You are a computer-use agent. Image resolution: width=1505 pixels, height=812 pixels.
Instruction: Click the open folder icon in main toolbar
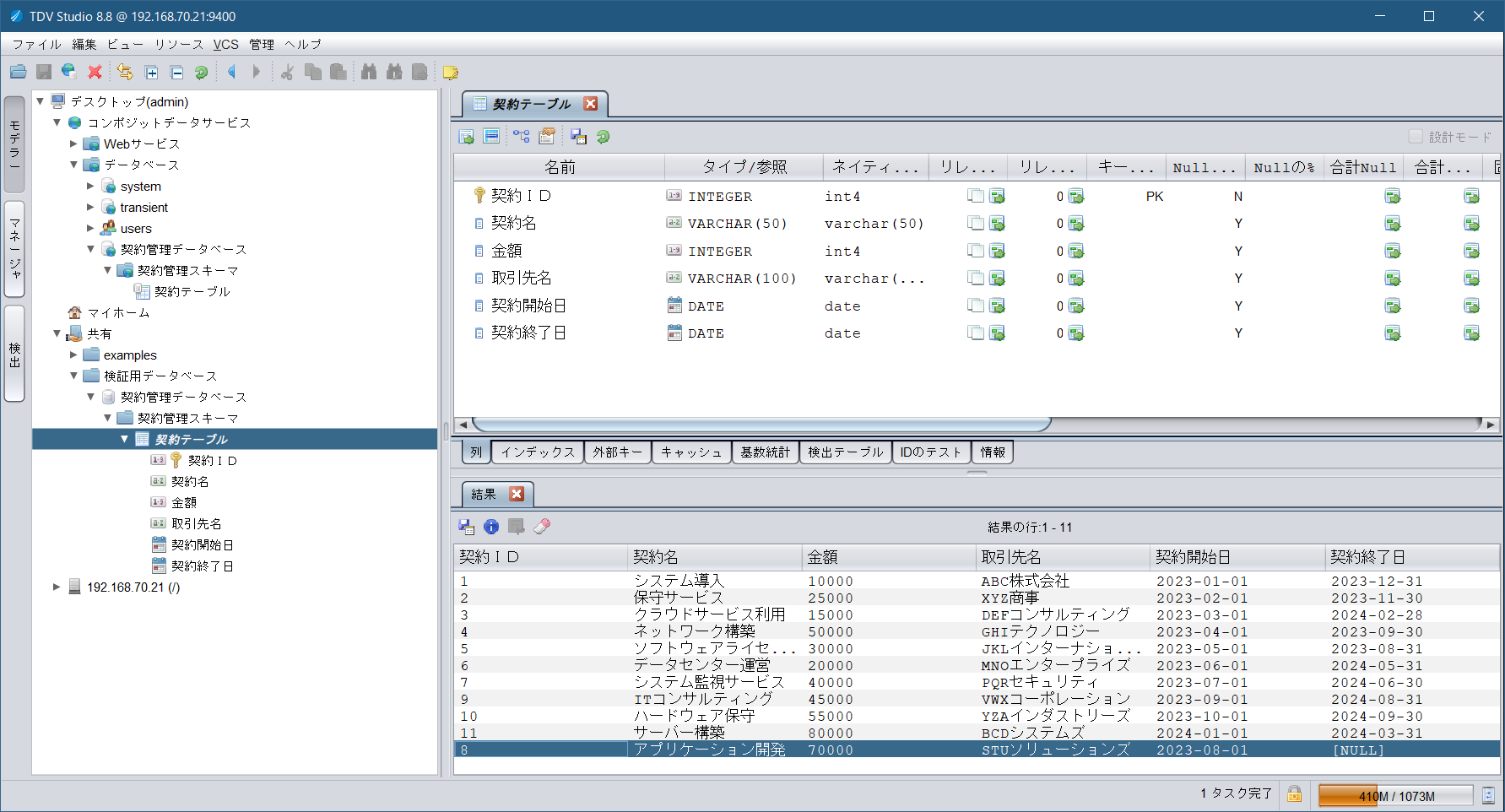19,73
